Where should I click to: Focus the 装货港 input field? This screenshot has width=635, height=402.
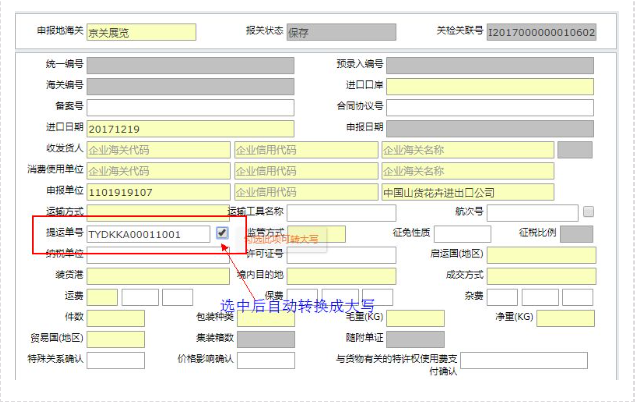tap(158, 277)
